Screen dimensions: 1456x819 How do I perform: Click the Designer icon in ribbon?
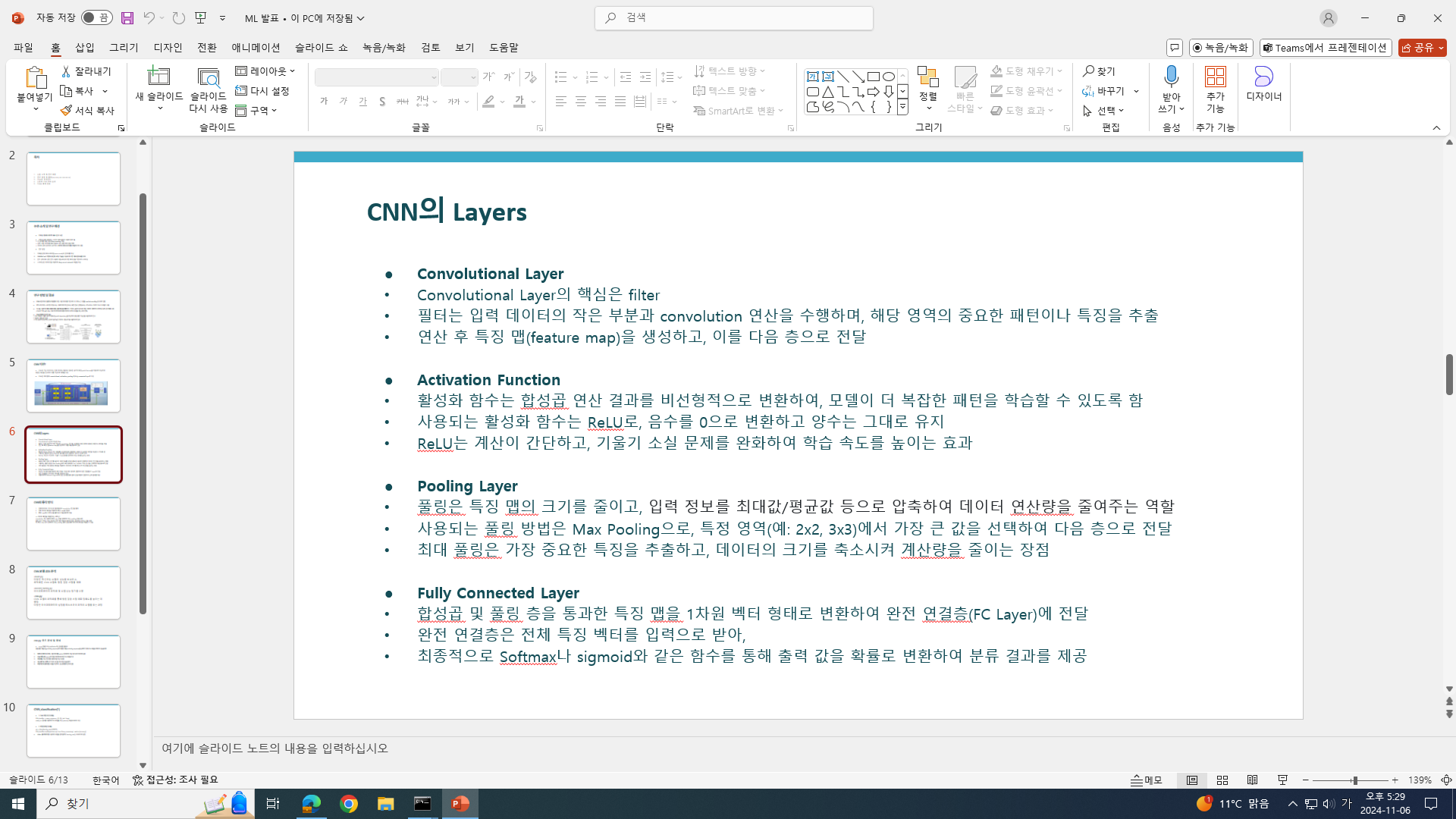coord(1263,77)
